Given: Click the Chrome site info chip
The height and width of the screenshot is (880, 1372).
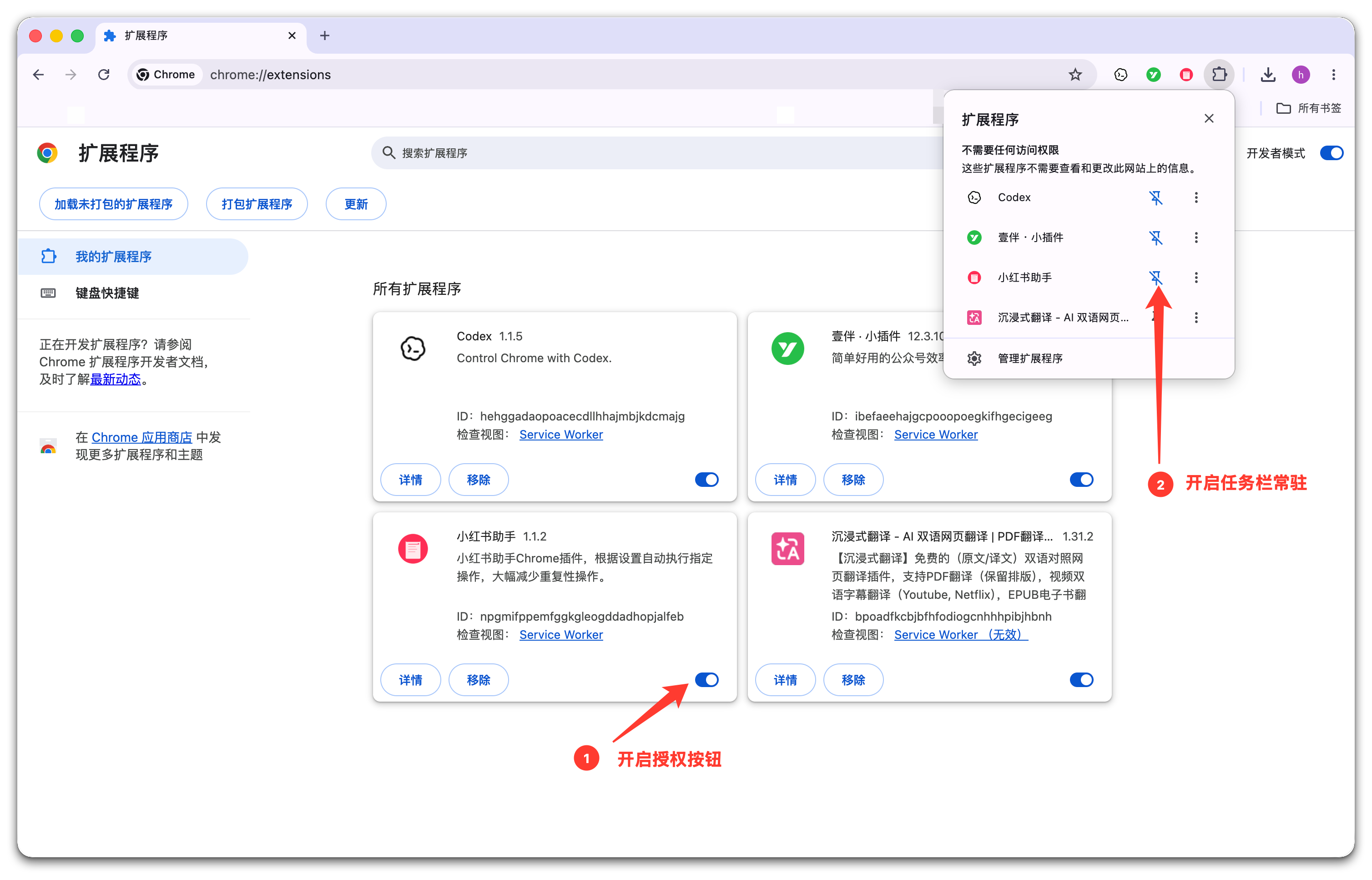Looking at the screenshot, I should pos(166,74).
